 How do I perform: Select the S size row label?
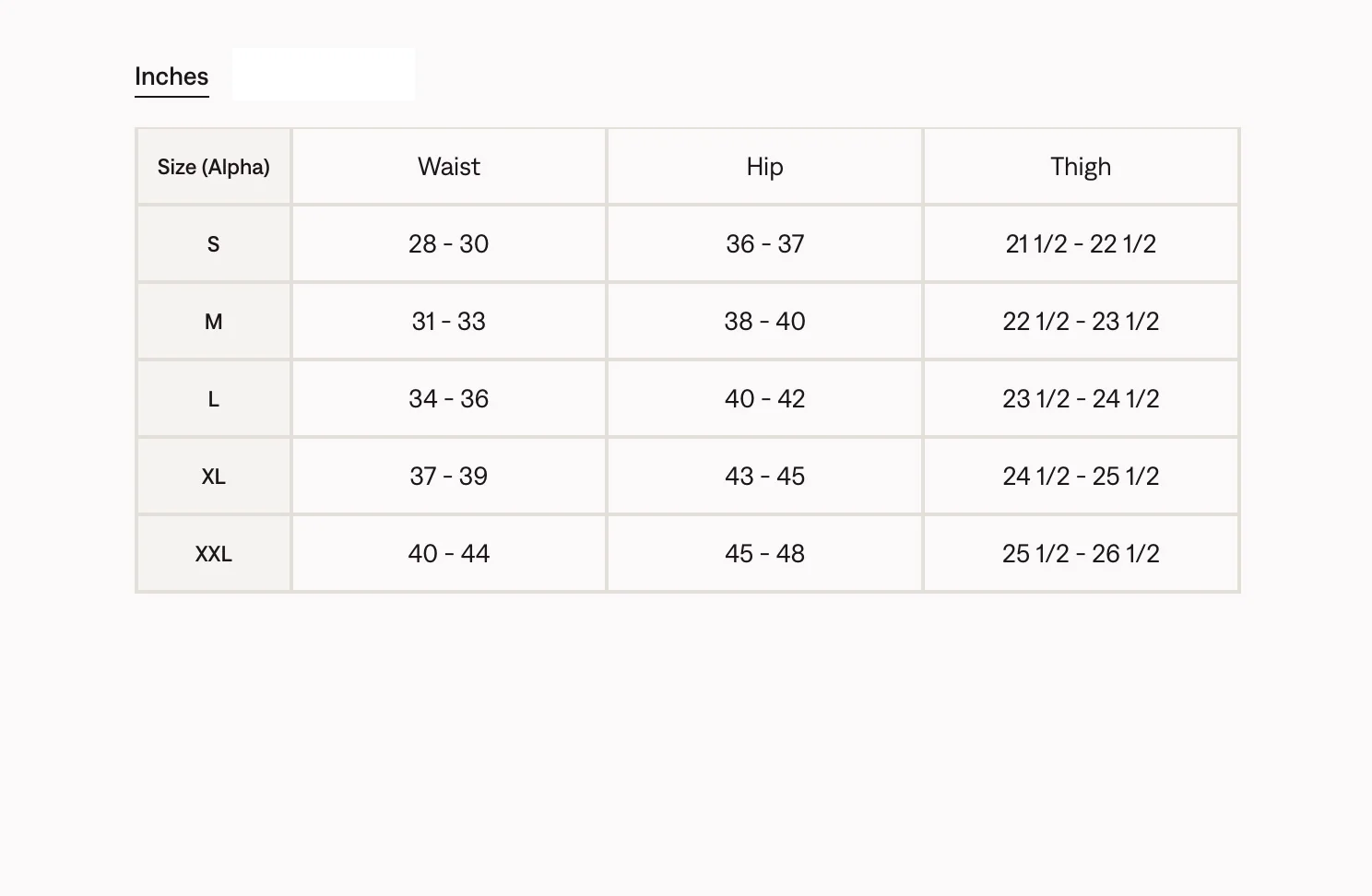[214, 244]
